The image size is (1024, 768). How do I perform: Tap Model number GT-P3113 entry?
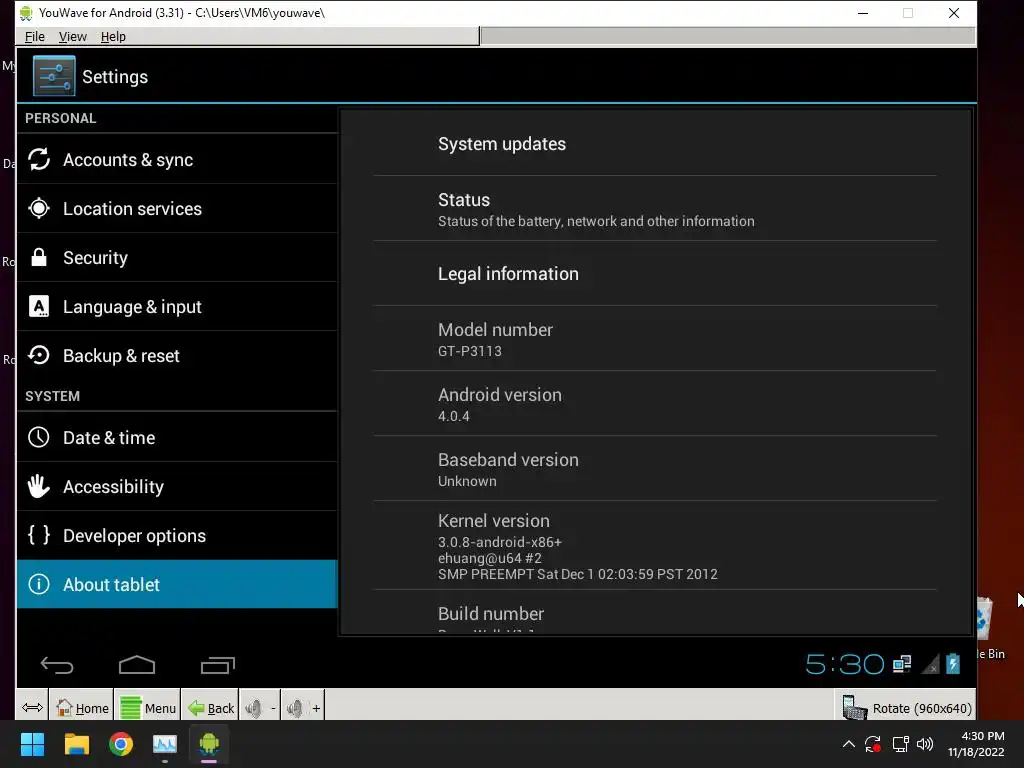pos(655,339)
